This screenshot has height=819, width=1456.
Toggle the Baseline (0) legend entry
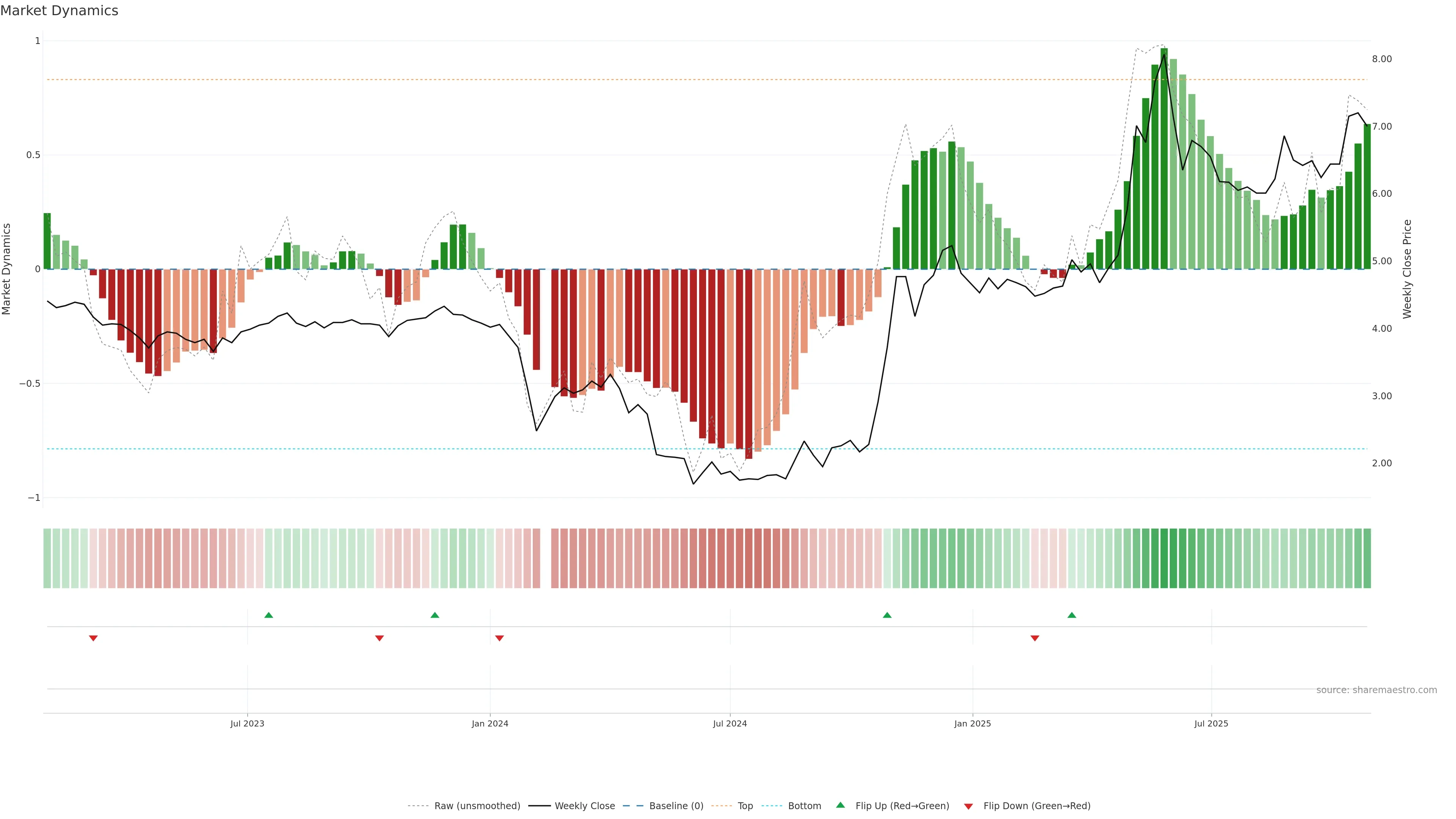click(x=676, y=806)
